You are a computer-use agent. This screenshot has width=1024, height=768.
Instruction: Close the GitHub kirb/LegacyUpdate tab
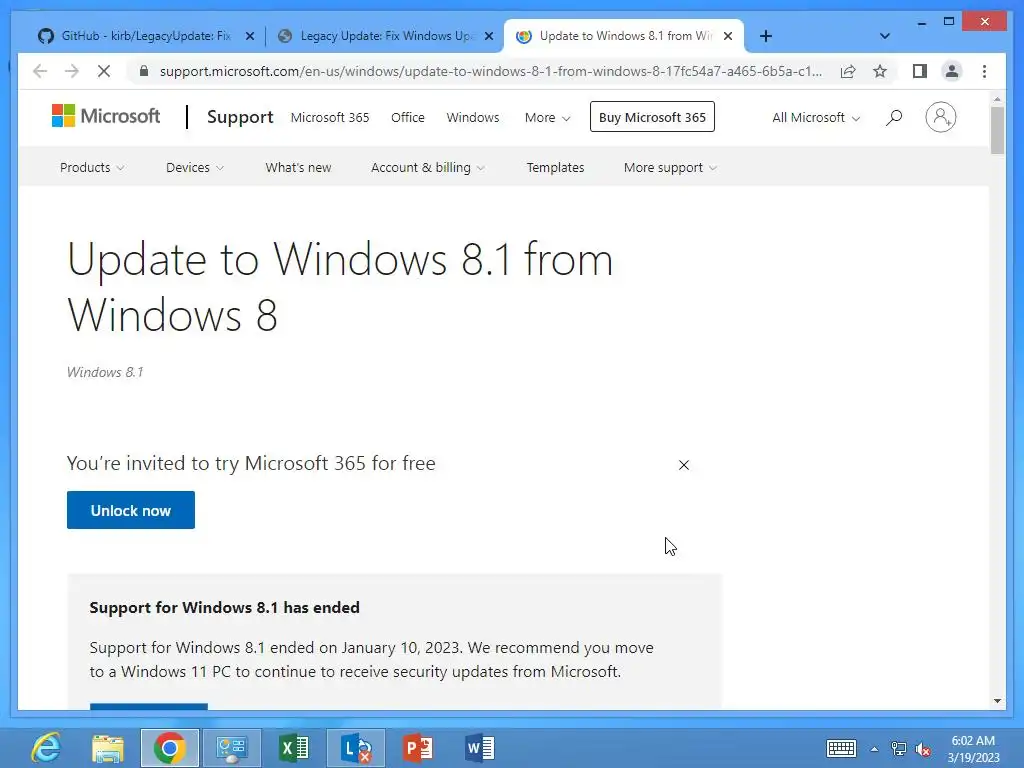(x=249, y=37)
